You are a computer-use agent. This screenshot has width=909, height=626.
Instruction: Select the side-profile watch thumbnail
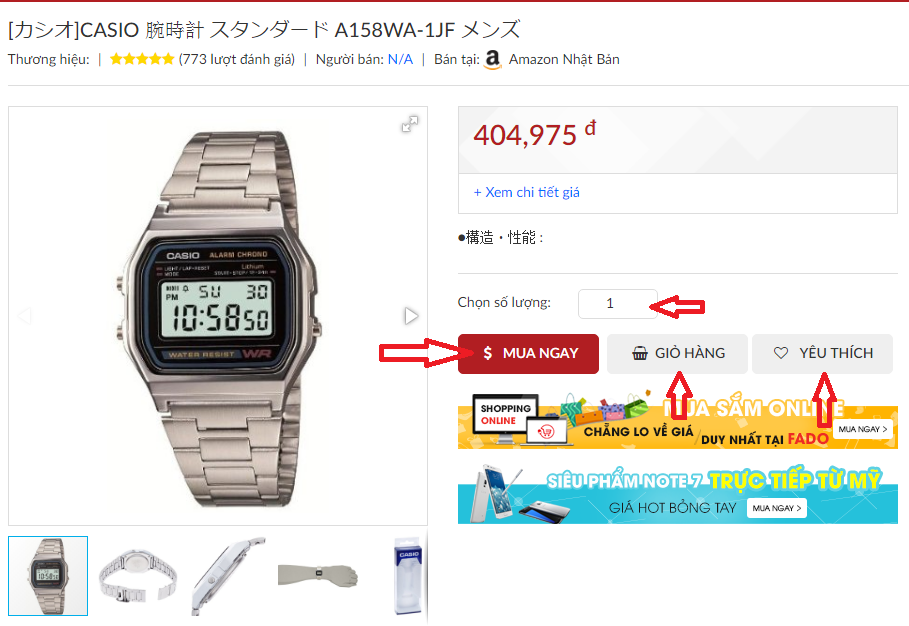coord(228,576)
